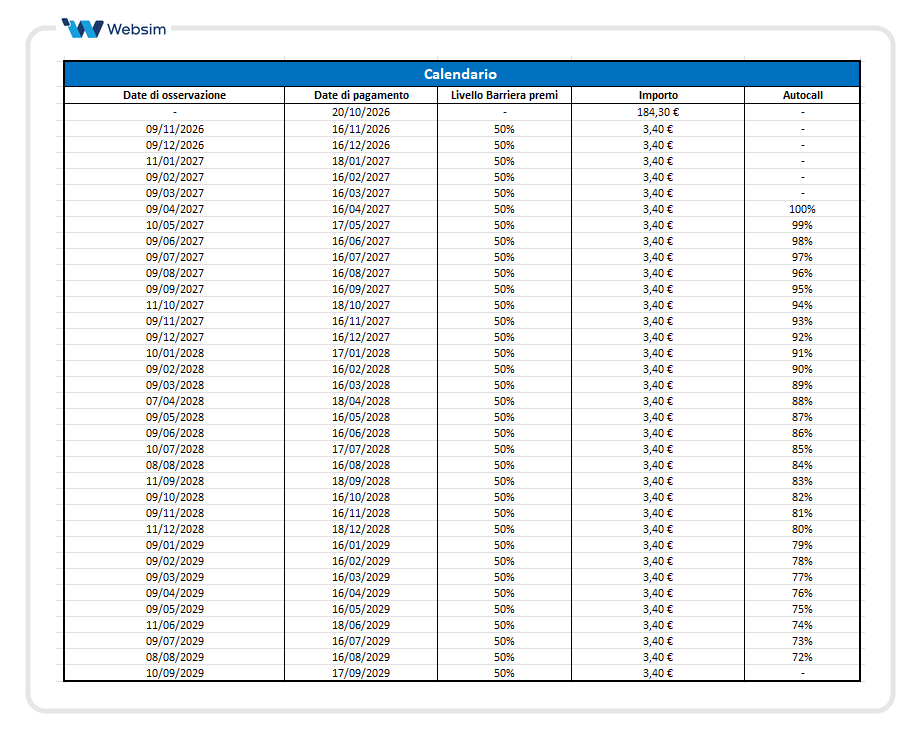Select the Livello Barriera premi header
This screenshot has width=921, height=739.
[504, 95]
